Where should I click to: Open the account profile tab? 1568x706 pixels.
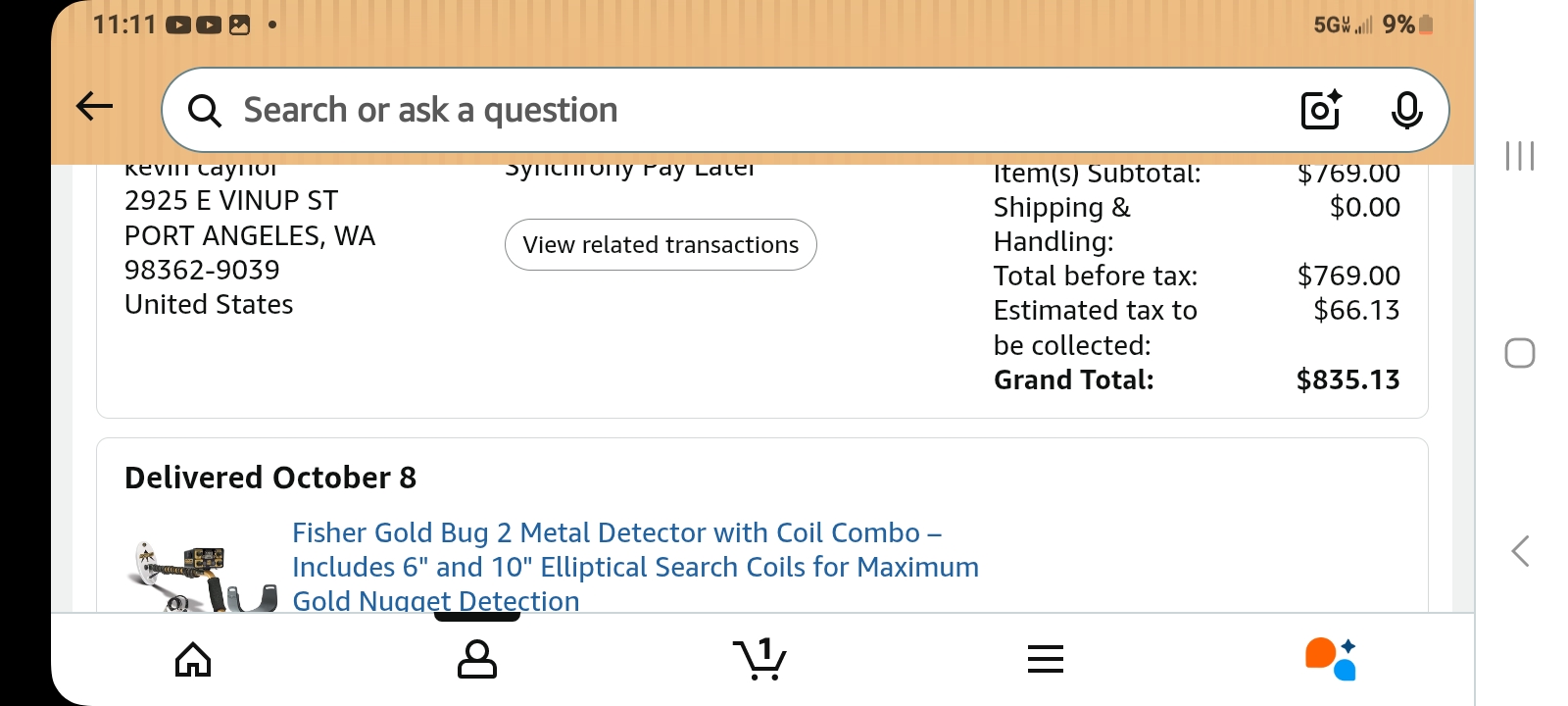point(477,659)
